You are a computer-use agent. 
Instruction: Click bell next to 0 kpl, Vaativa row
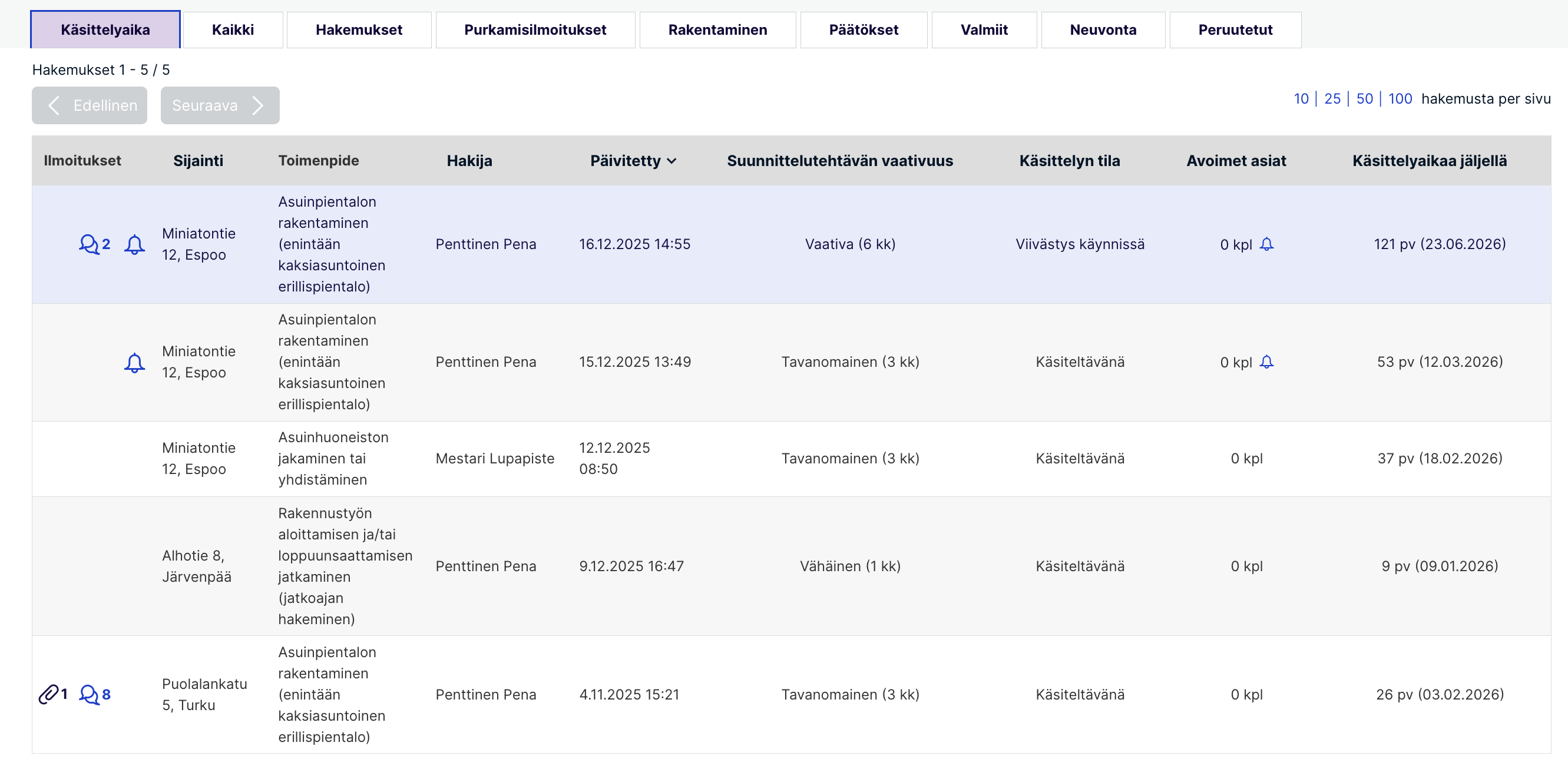coord(1266,244)
